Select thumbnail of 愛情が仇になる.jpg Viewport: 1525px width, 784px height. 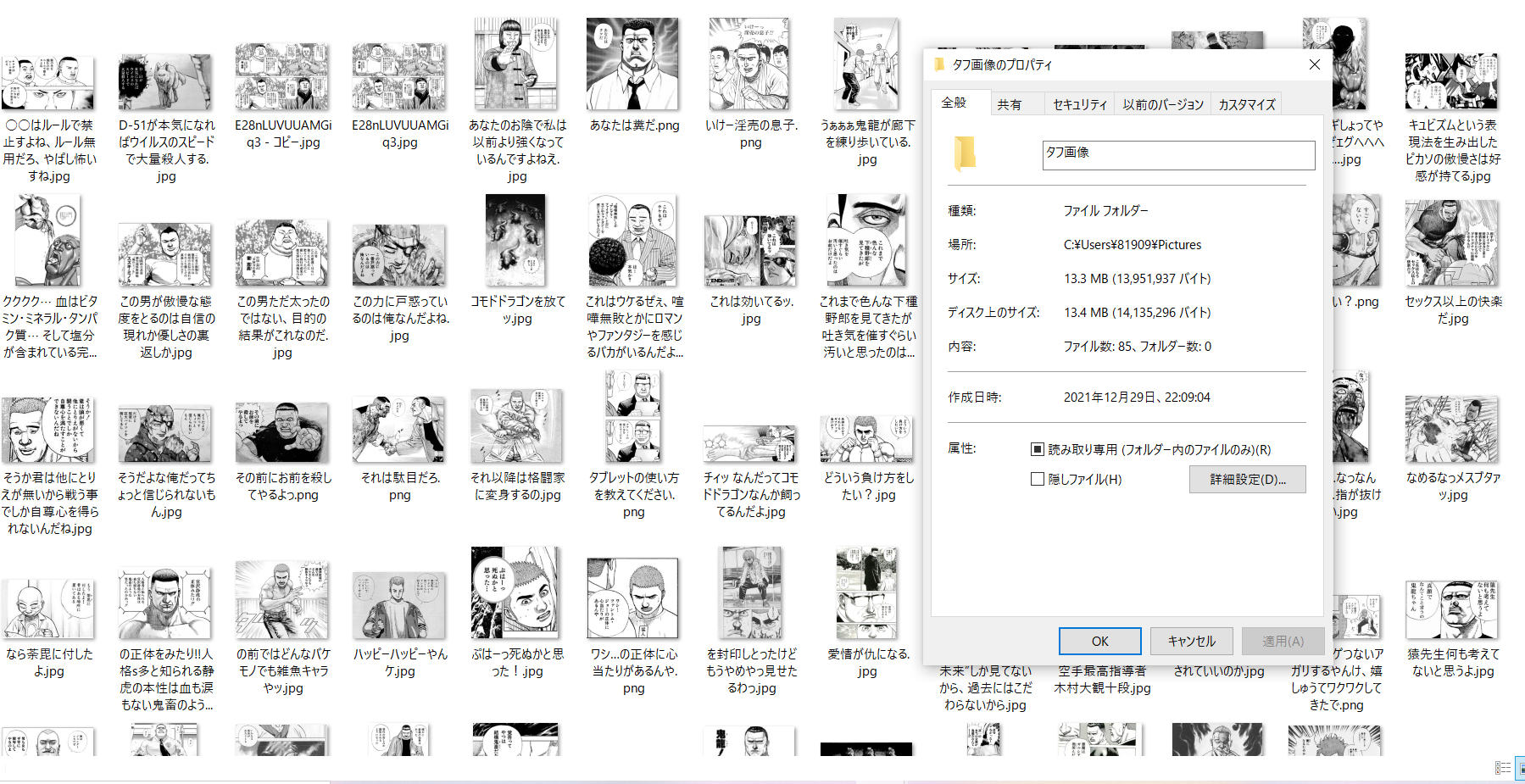click(866, 592)
